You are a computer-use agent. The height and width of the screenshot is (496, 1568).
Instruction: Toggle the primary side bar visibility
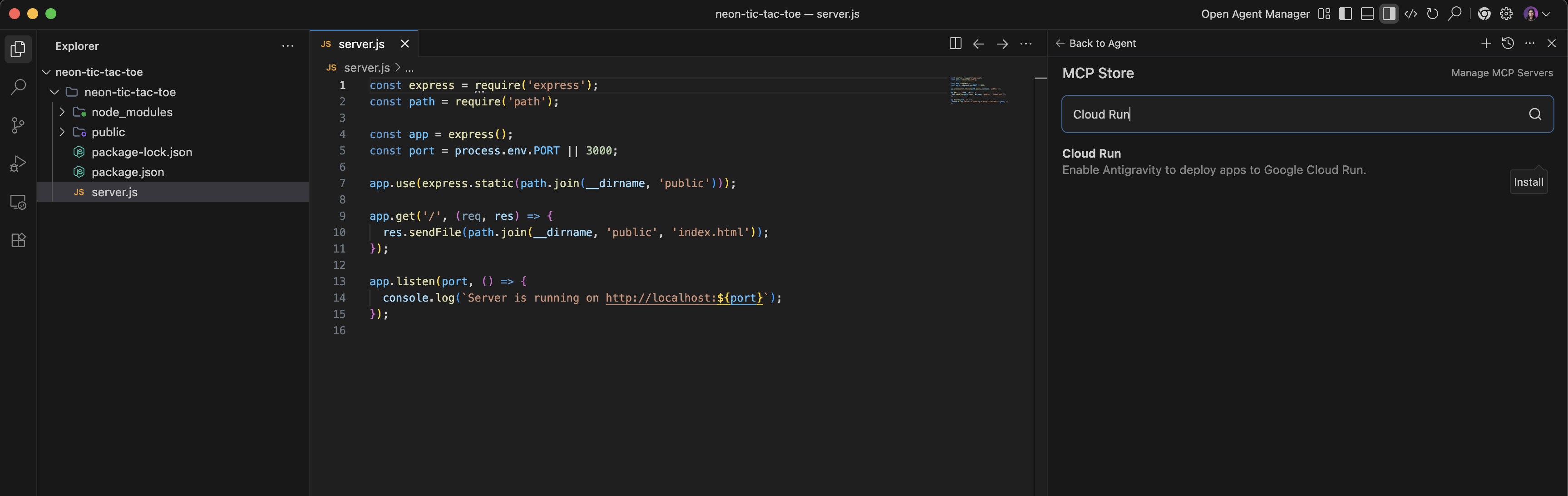(1345, 14)
